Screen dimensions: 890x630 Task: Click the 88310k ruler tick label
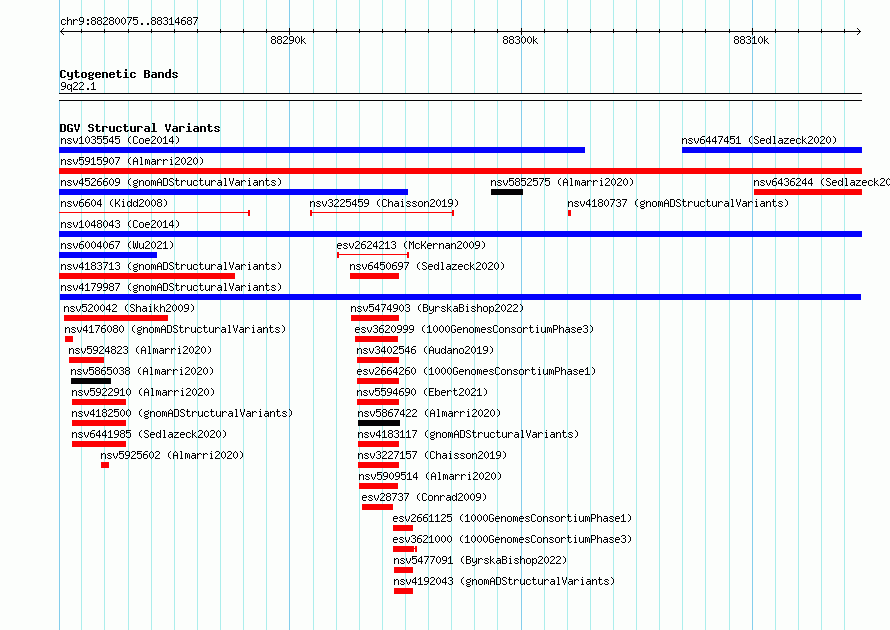click(751, 40)
